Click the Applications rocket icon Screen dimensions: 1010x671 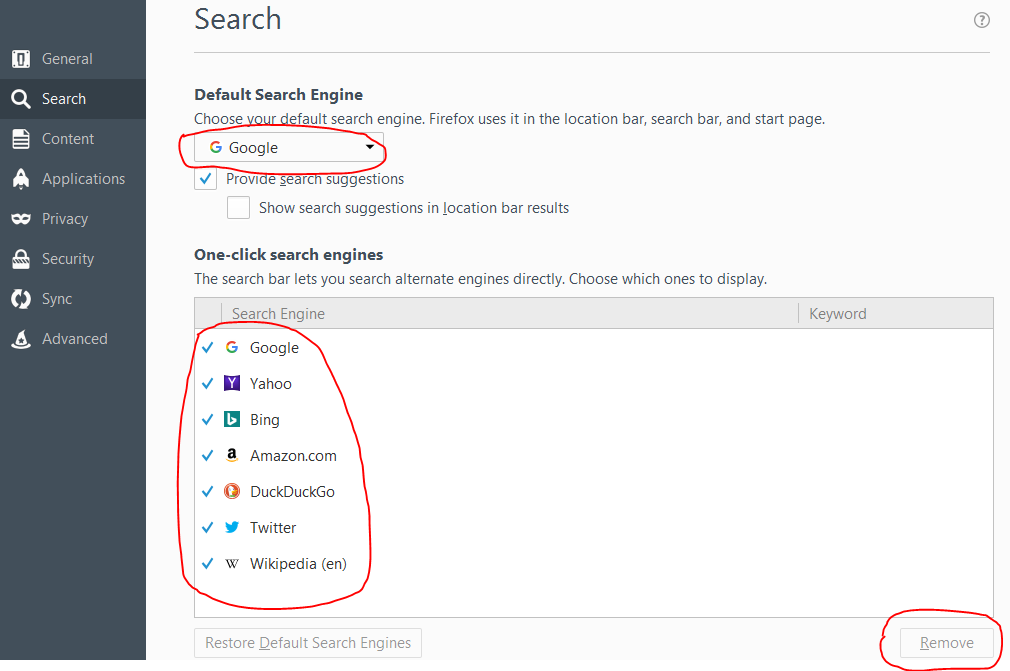[21, 179]
